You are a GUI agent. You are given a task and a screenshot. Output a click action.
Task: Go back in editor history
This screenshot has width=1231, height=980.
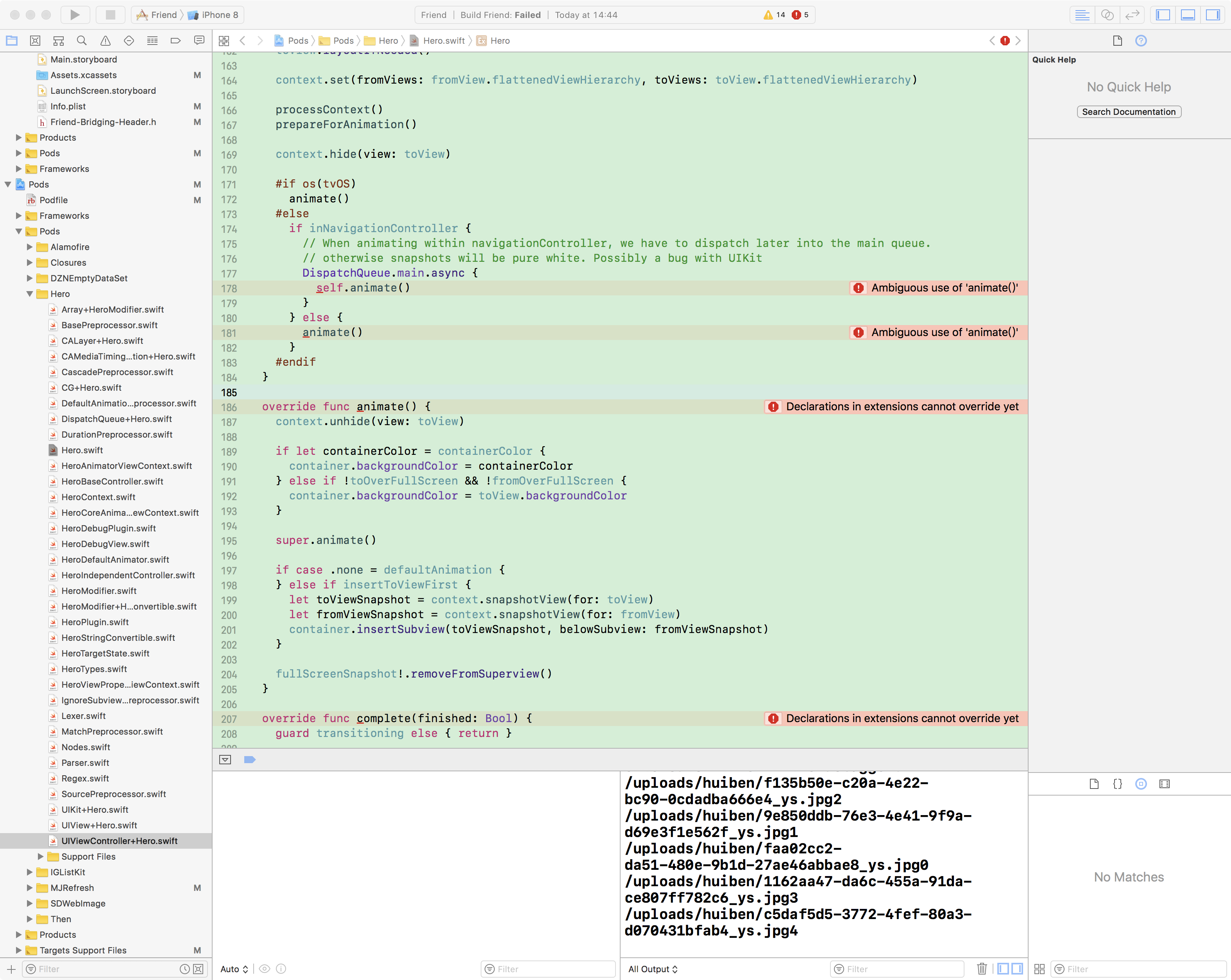[243, 41]
